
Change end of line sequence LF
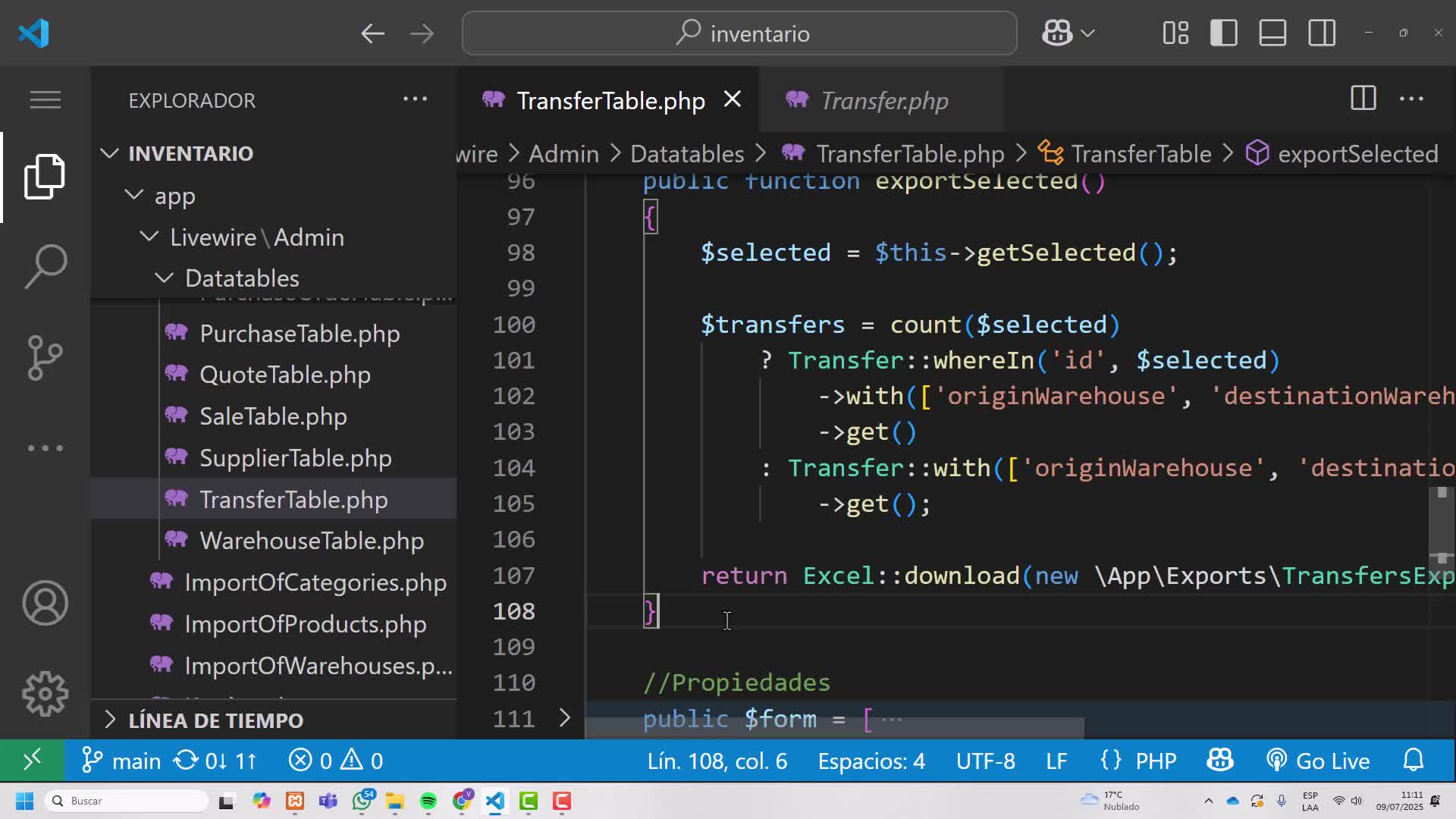pyautogui.click(x=1056, y=760)
